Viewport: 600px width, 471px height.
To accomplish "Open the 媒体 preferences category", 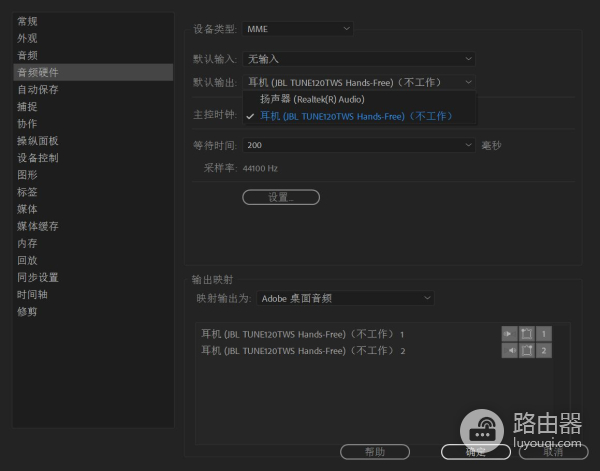I will click(93, 209).
